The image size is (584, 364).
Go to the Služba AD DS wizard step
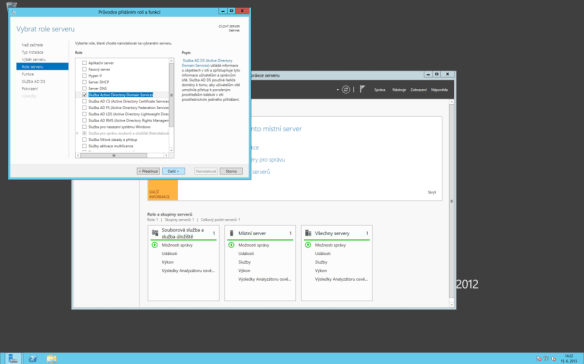tap(33, 81)
